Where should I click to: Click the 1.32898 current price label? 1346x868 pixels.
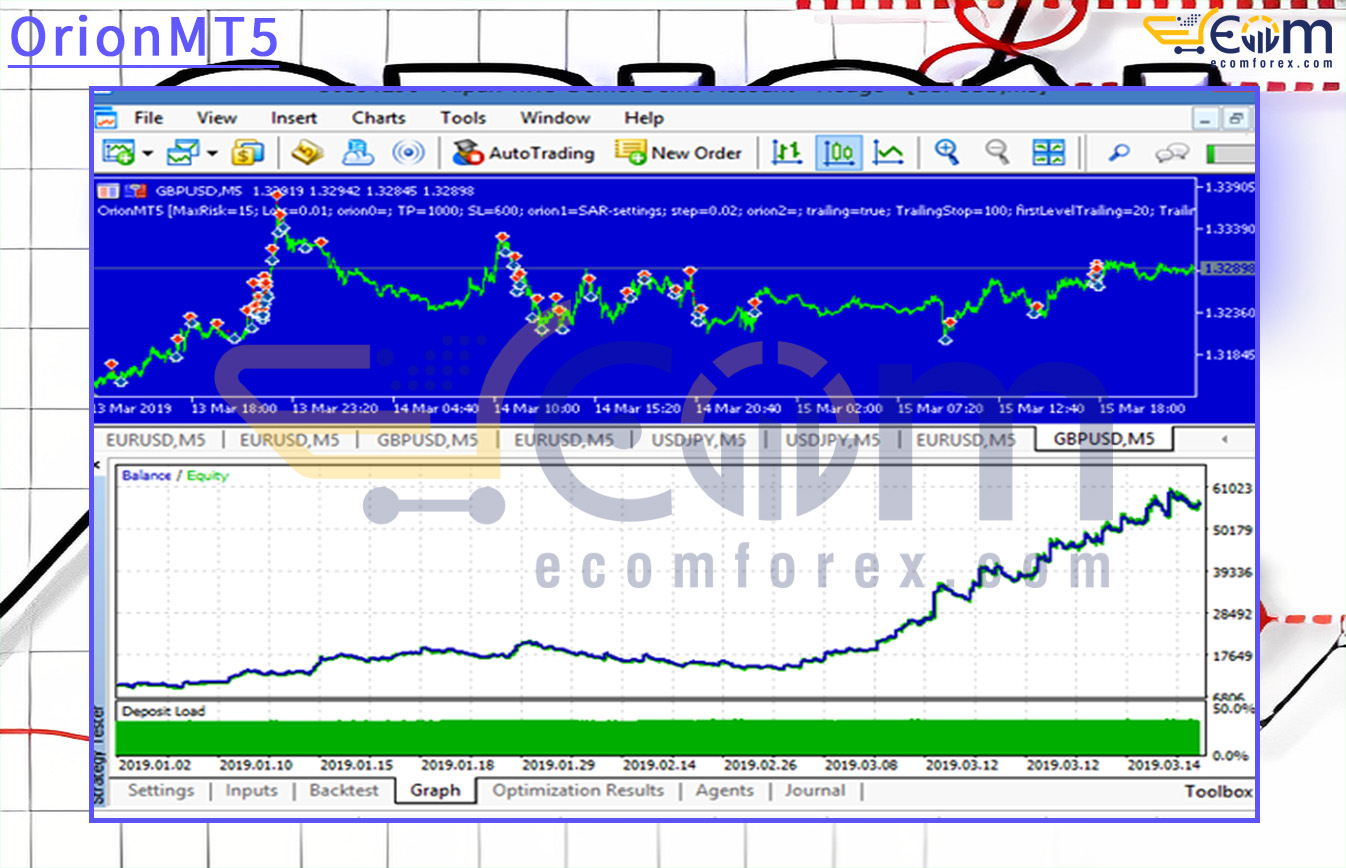[x=1227, y=268]
